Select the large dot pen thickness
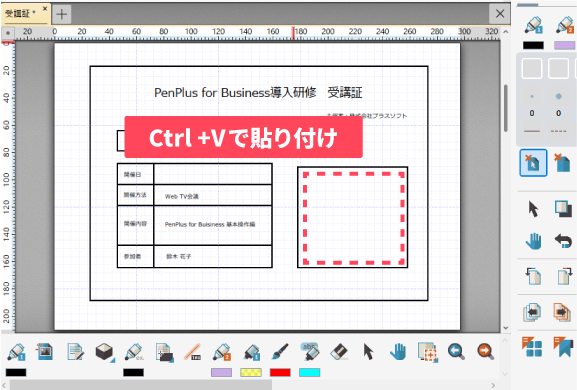Image resolution: width=577 pixels, height=390 pixels. click(559, 96)
